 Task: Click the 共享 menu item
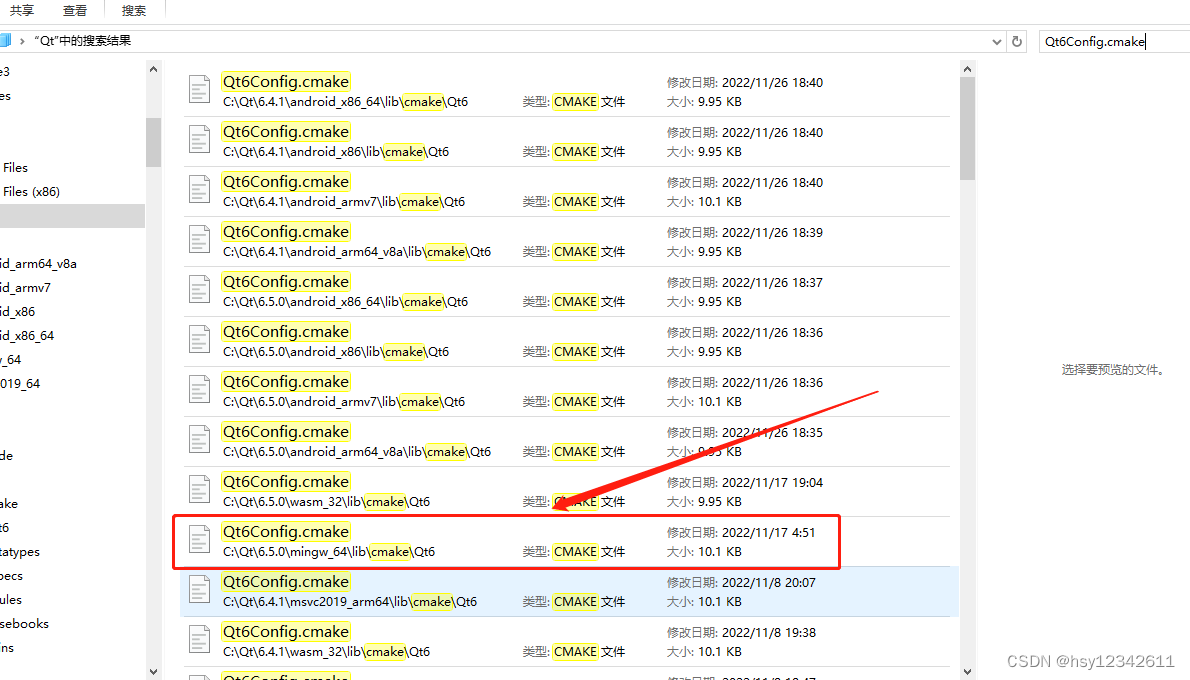(23, 10)
